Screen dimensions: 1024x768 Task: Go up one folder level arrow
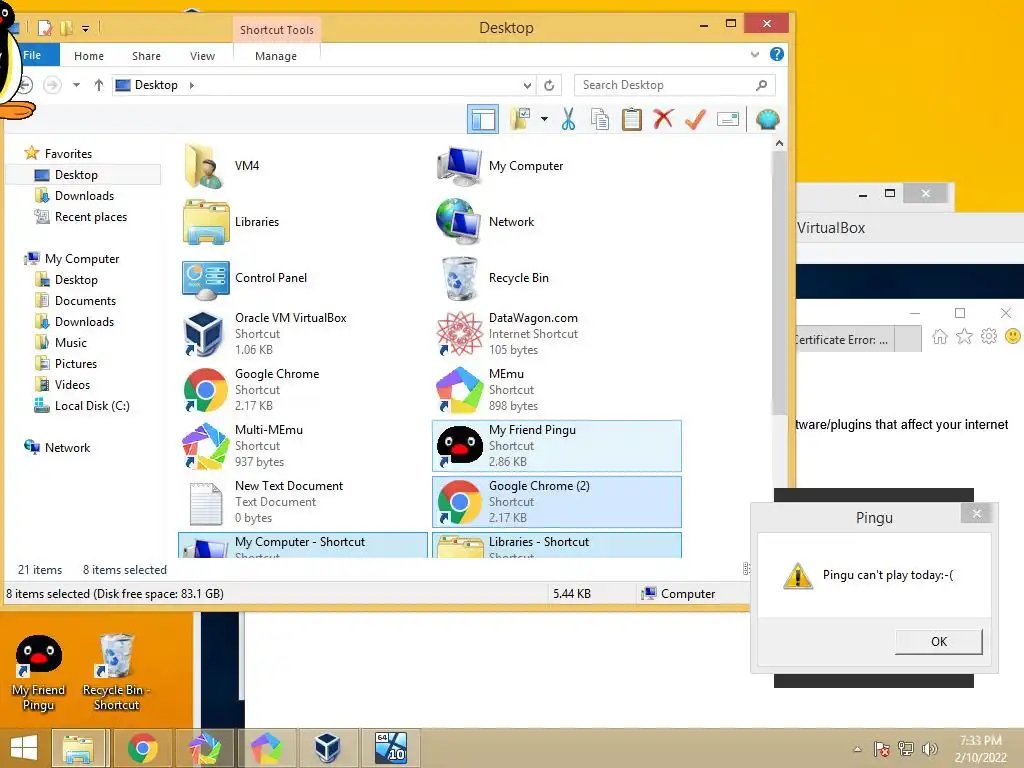(x=99, y=85)
